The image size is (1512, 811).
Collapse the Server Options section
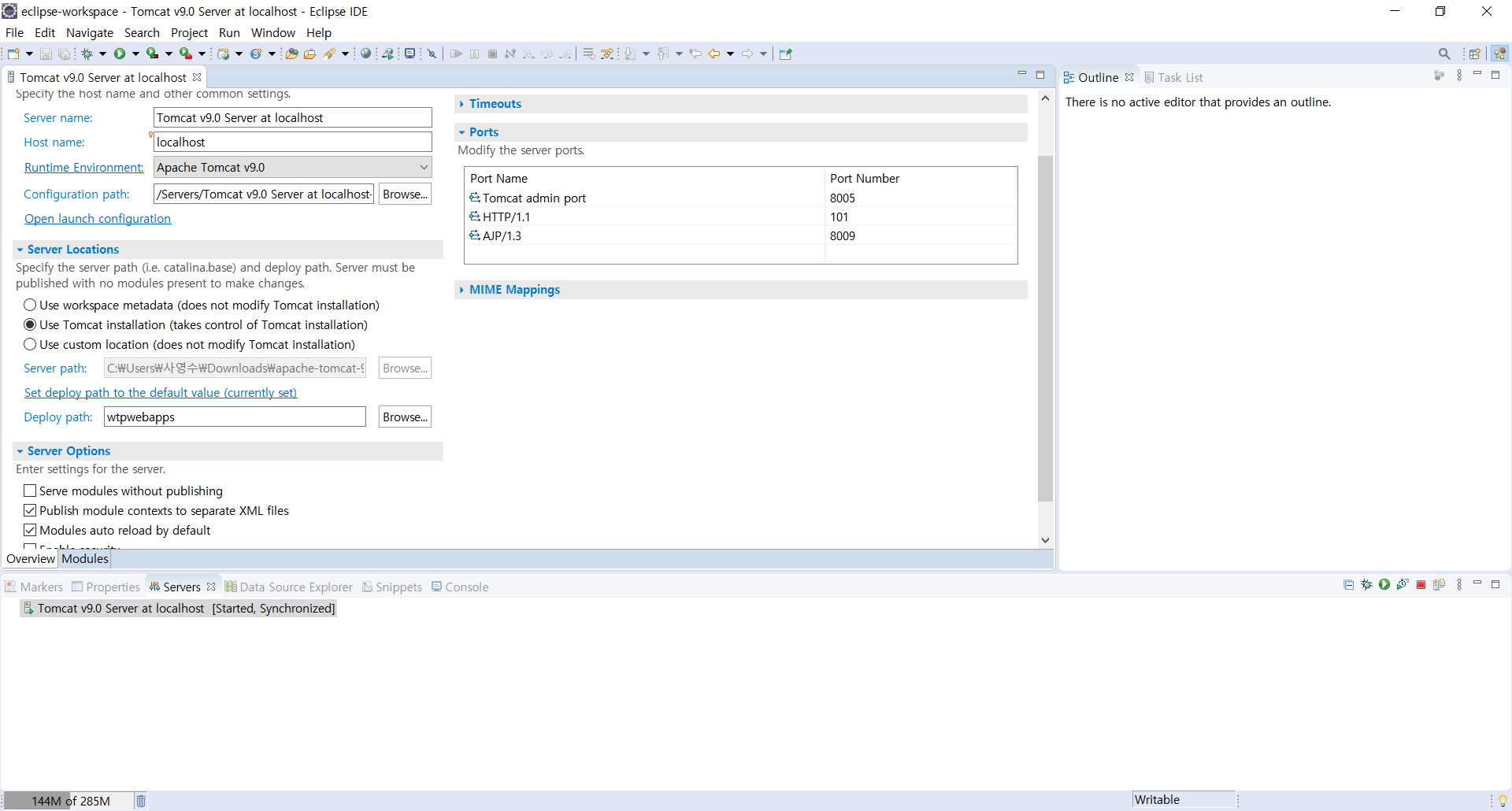click(x=20, y=451)
